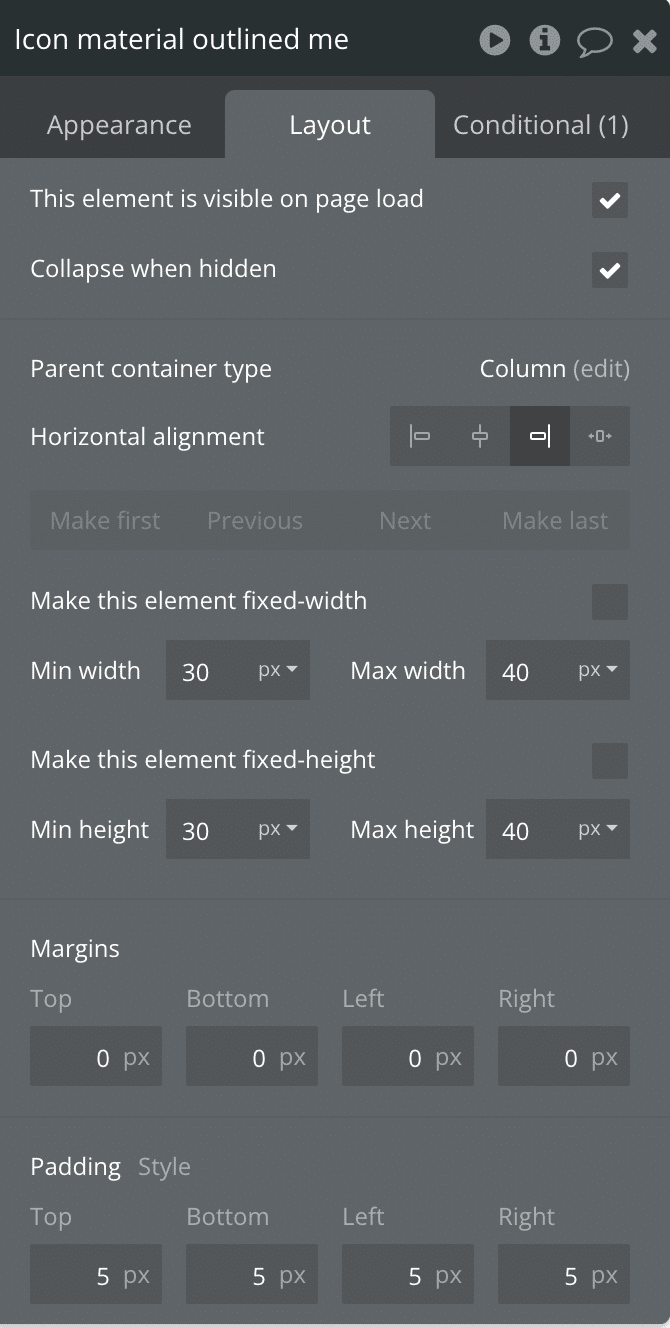670x1328 pixels.
Task: Click the play/preview icon in the header
Action: click(x=494, y=40)
